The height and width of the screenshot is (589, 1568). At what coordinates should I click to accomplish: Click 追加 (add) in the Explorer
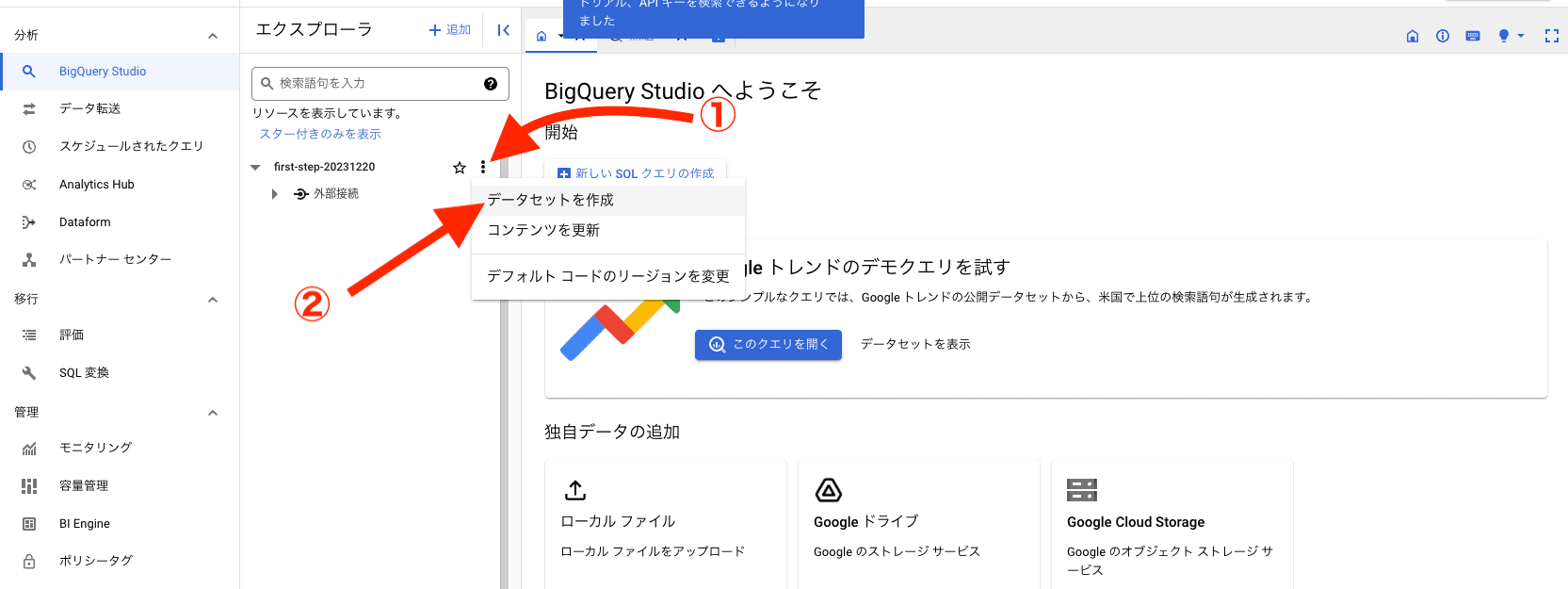[x=450, y=30]
